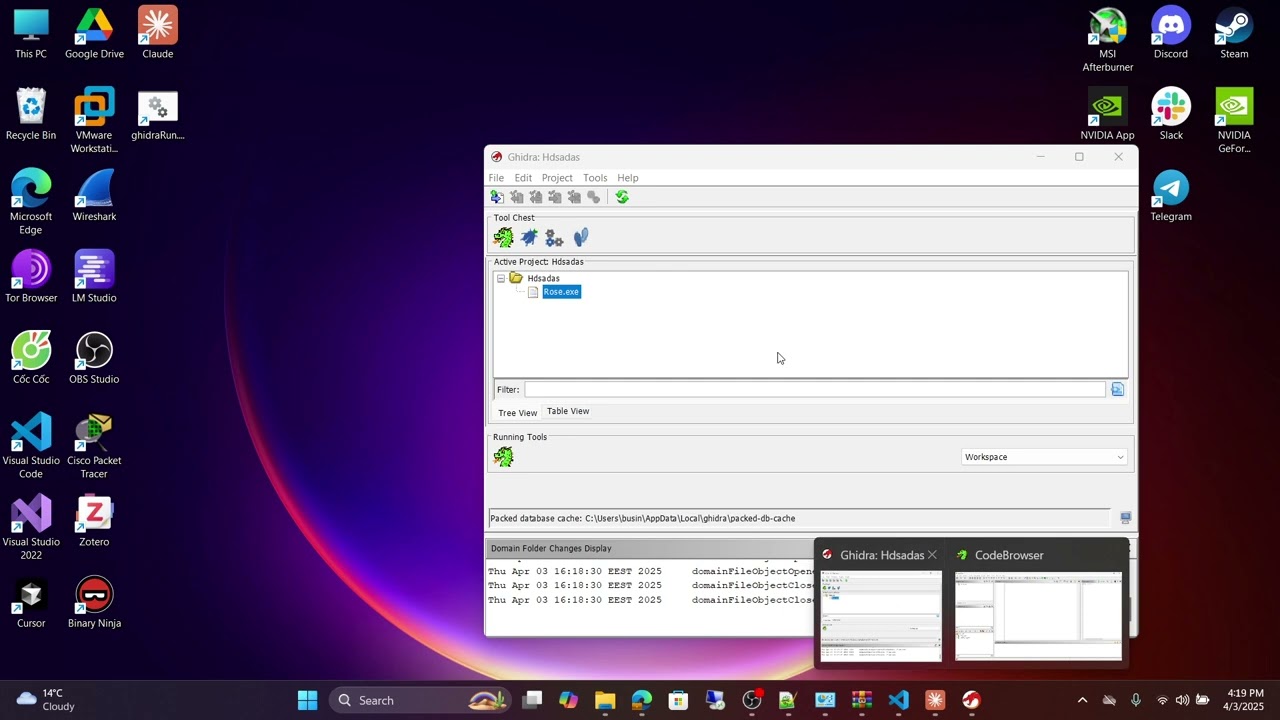Show hidden system tray icons chevron
Screen dimensions: 1280x720
click(1082, 700)
